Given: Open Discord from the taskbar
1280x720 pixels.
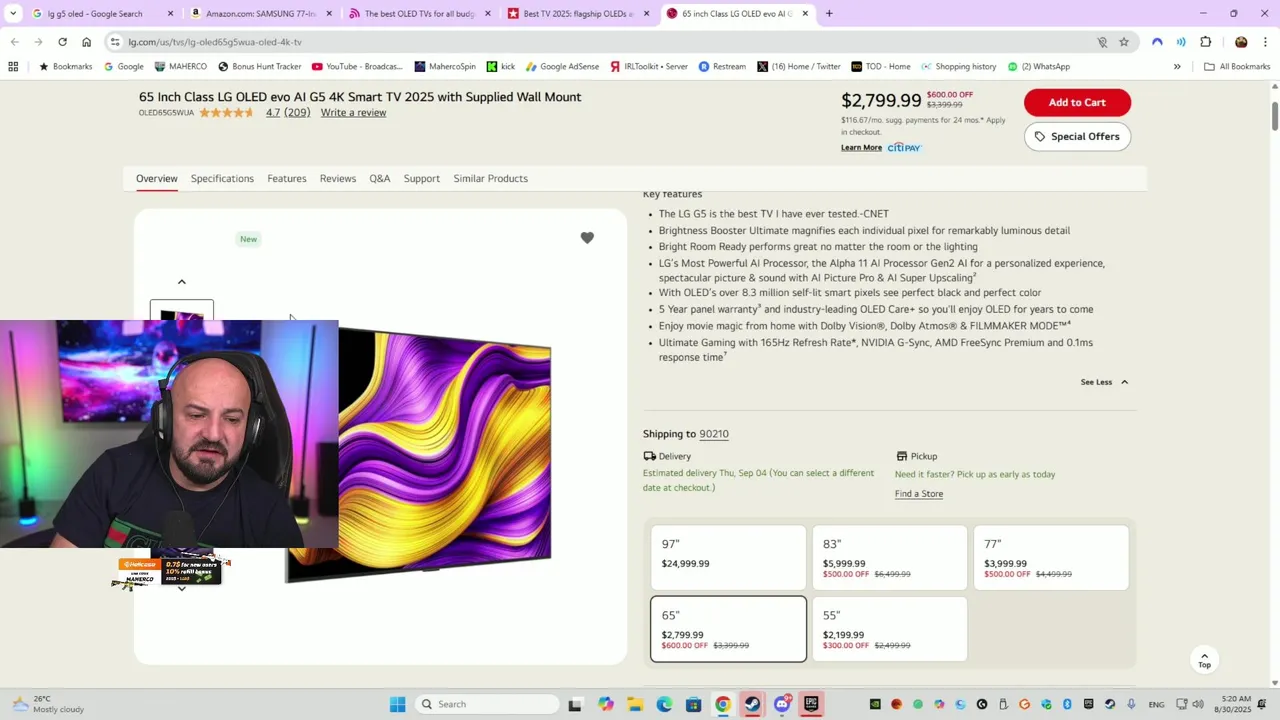Looking at the screenshot, I should click(x=782, y=704).
